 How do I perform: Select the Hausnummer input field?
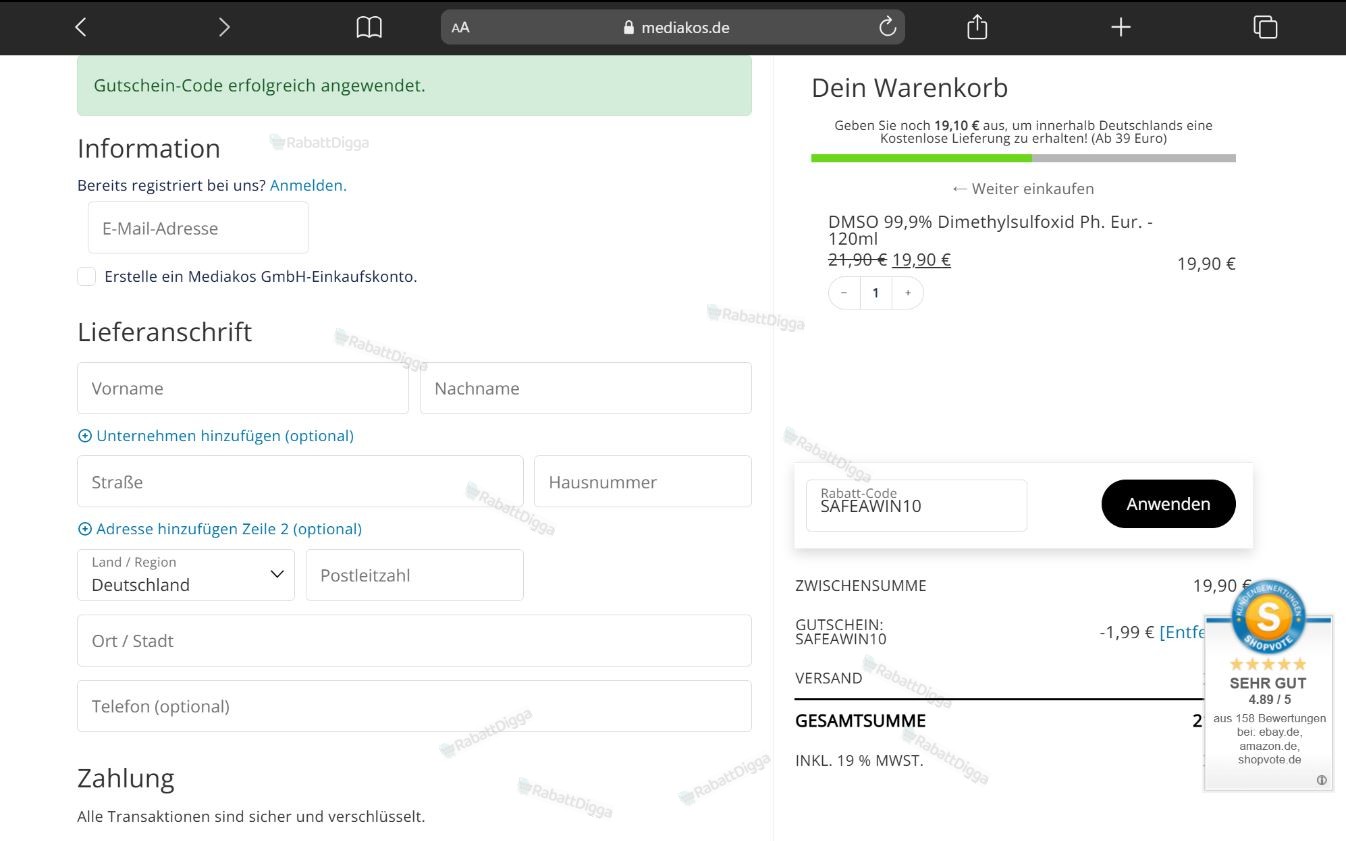point(643,482)
